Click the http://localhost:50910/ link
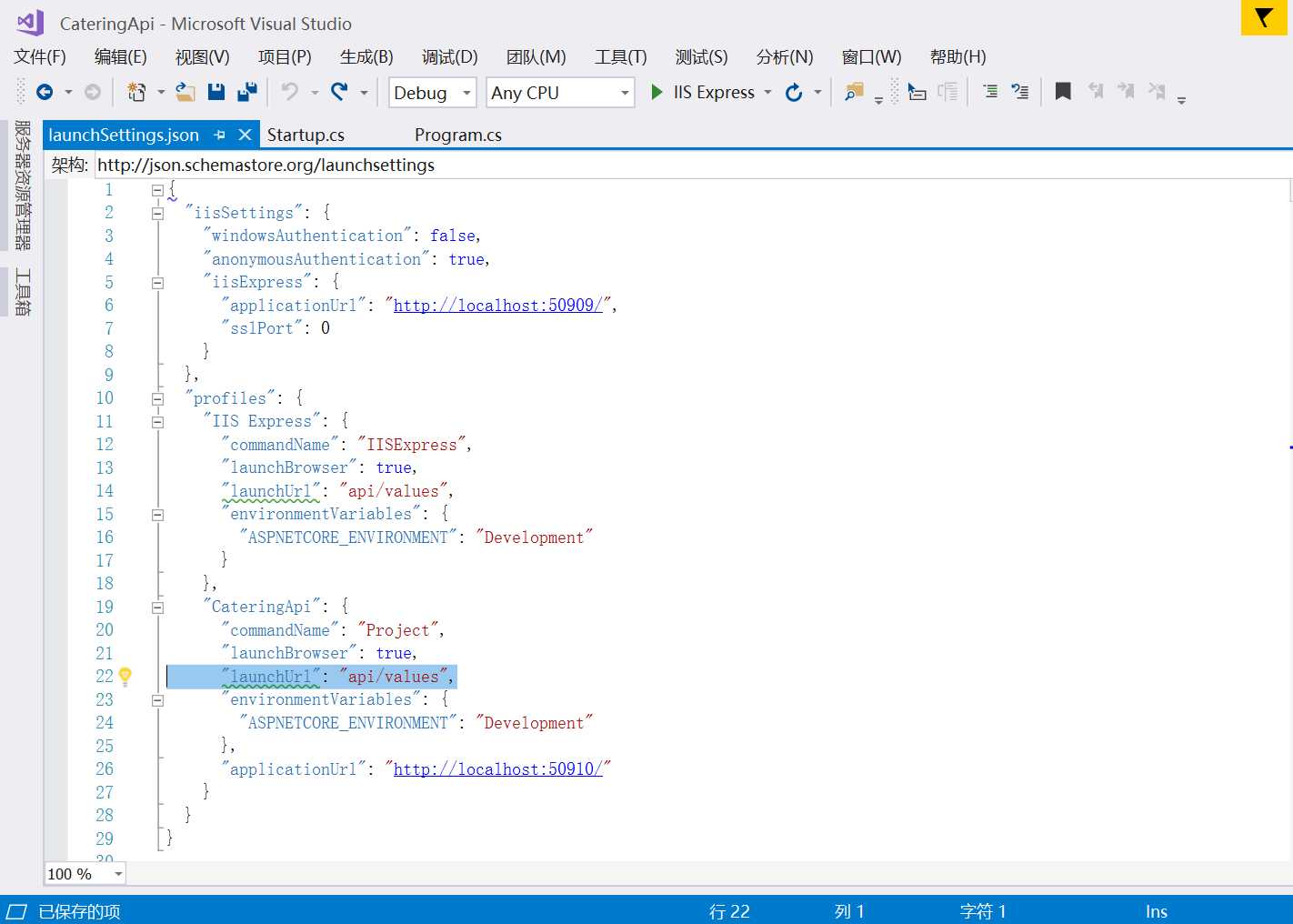The image size is (1293, 924). coord(498,769)
